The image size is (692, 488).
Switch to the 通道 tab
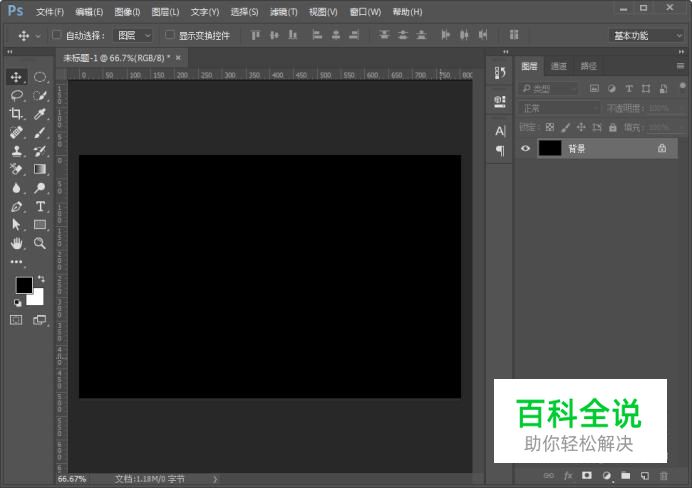tap(558, 66)
